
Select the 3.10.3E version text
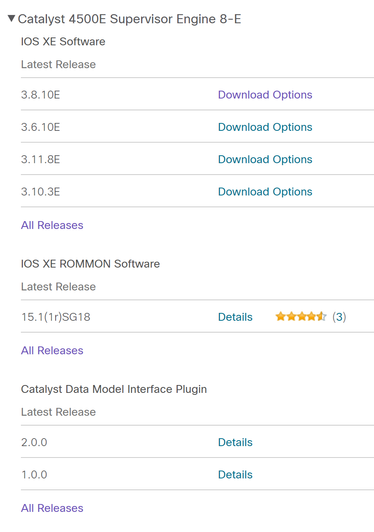point(40,191)
